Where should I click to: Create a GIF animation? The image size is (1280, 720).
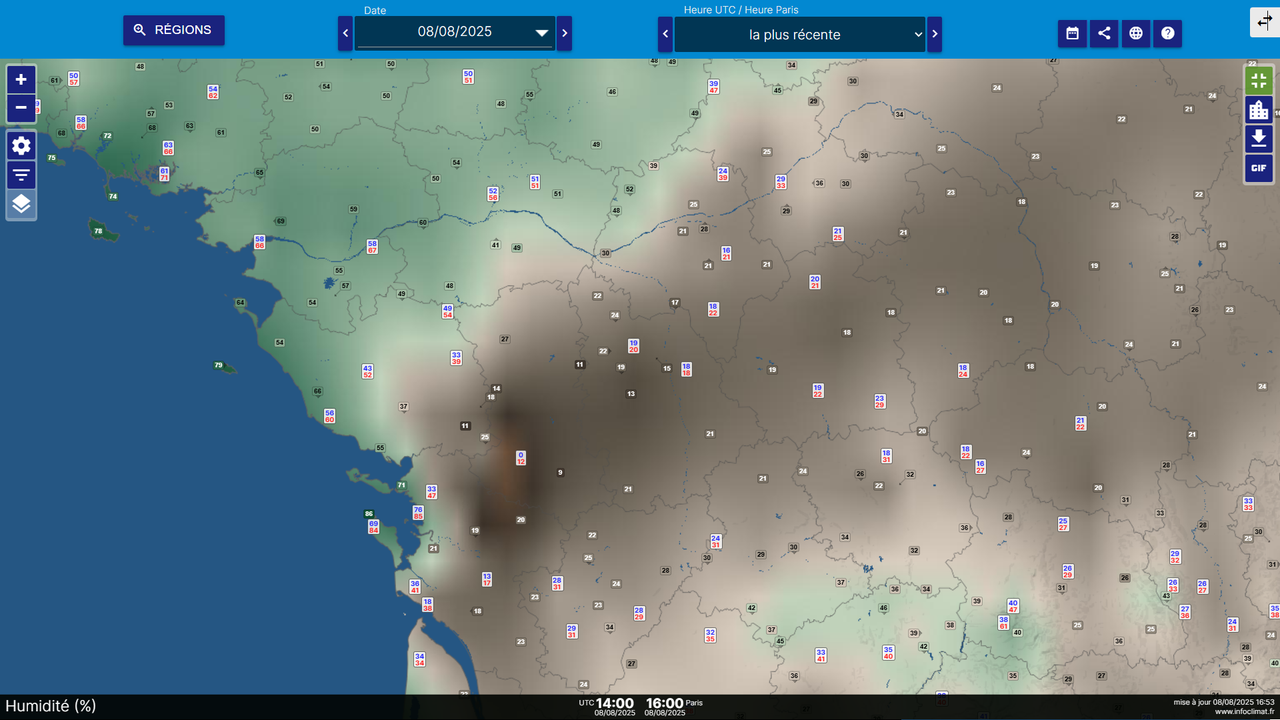coord(1258,168)
